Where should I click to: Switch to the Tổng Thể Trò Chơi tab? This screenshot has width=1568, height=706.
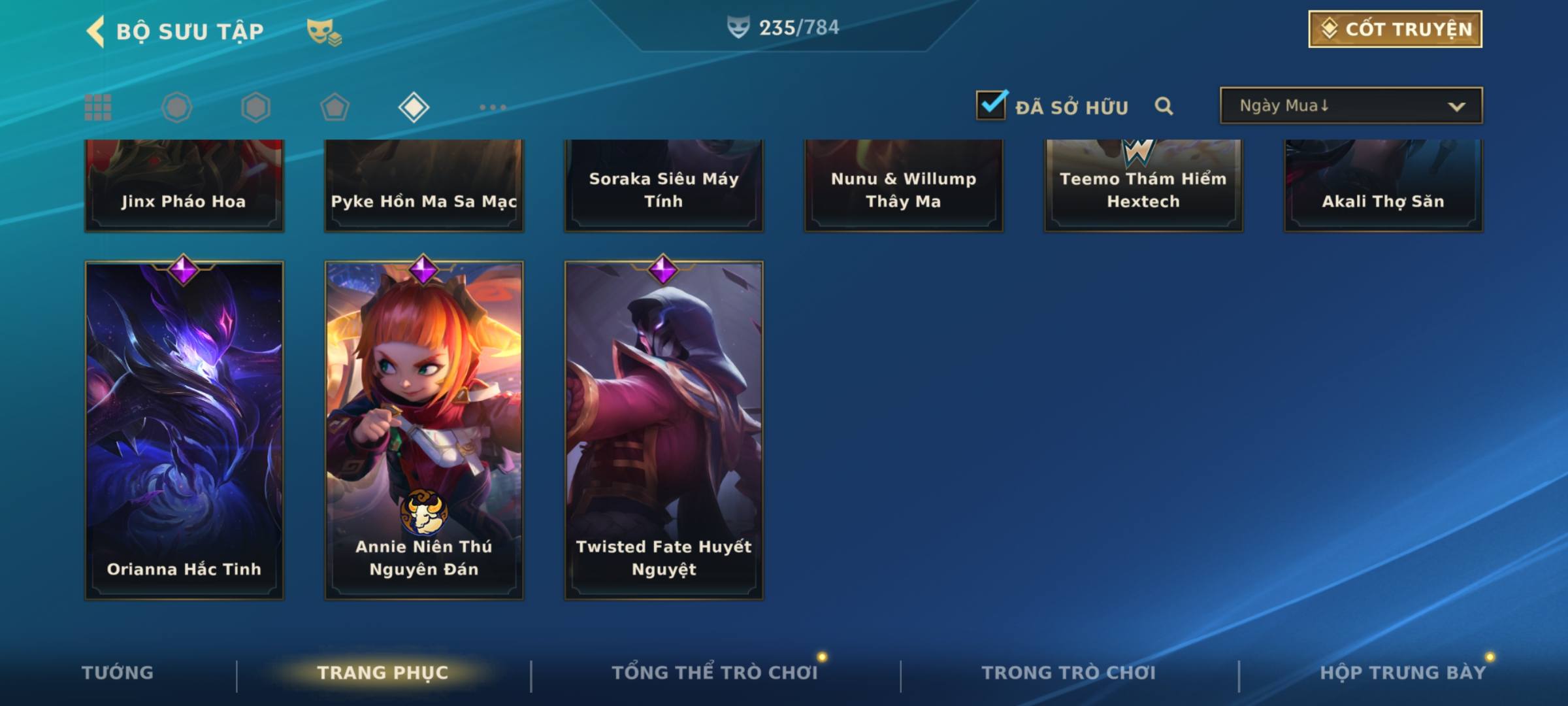[x=715, y=673]
